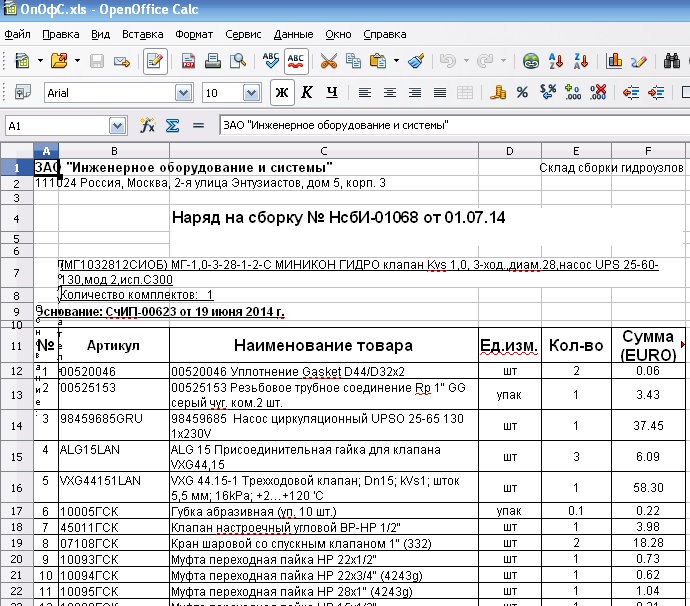Viewport: 690px width, 606px height.
Task: Expand the Arial font name dropdown
Action: tap(184, 93)
